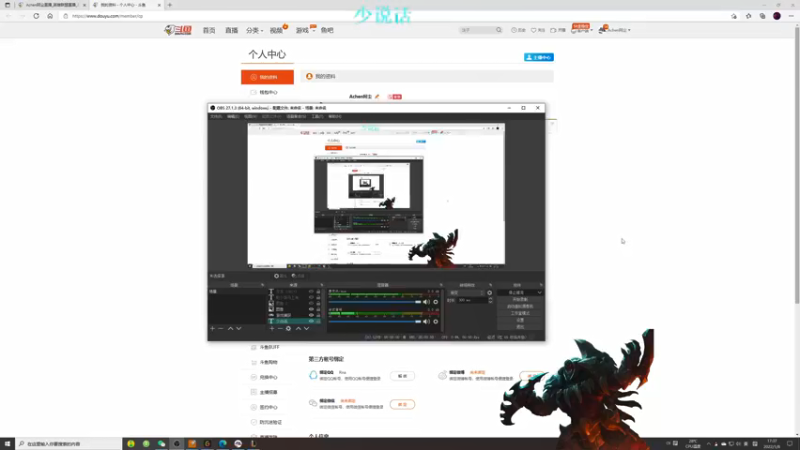Click the blue 主播中心 button
The height and width of the screenshot is (450, 800).
[x=539, y=57]
